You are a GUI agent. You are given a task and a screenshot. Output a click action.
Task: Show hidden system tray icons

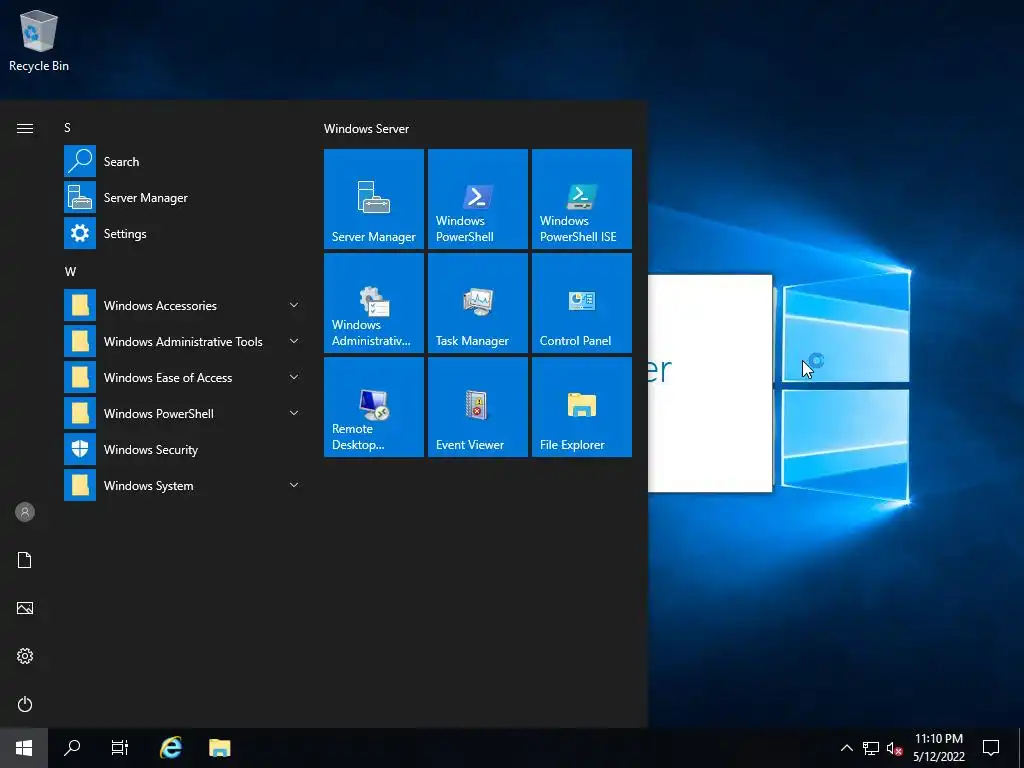click(x=846, y=748)
